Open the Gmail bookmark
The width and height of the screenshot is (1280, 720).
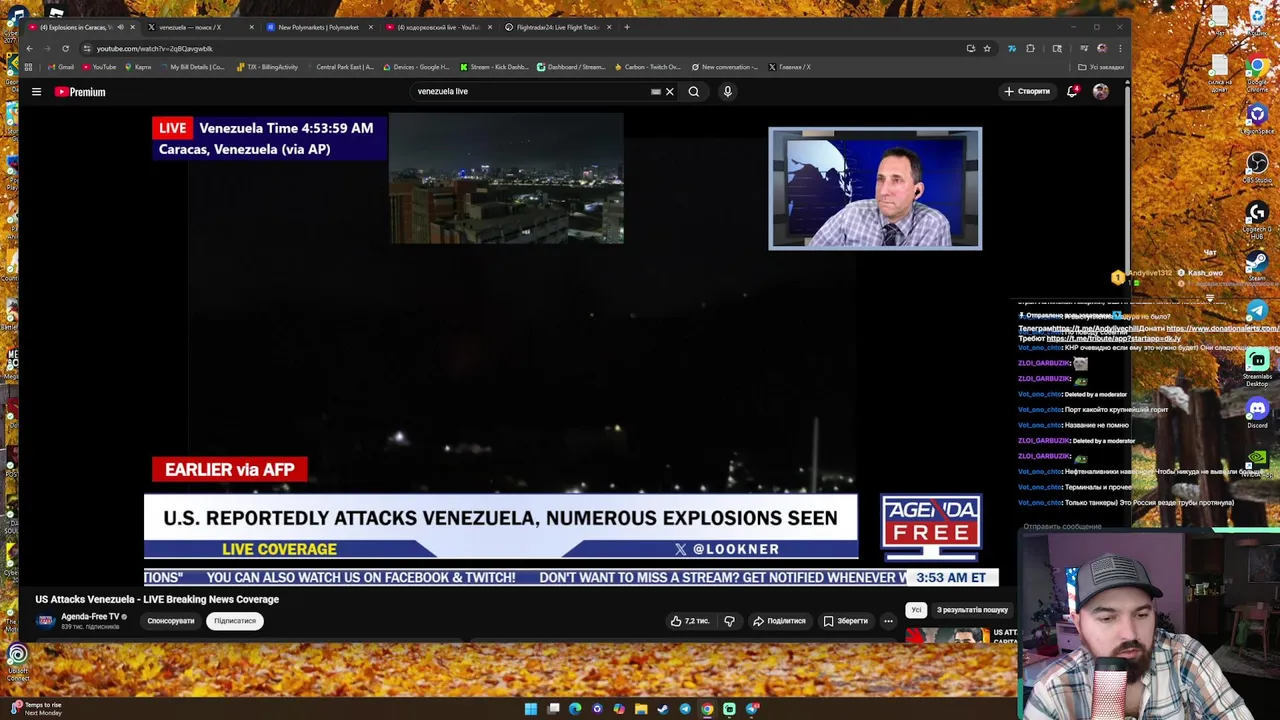61,67
